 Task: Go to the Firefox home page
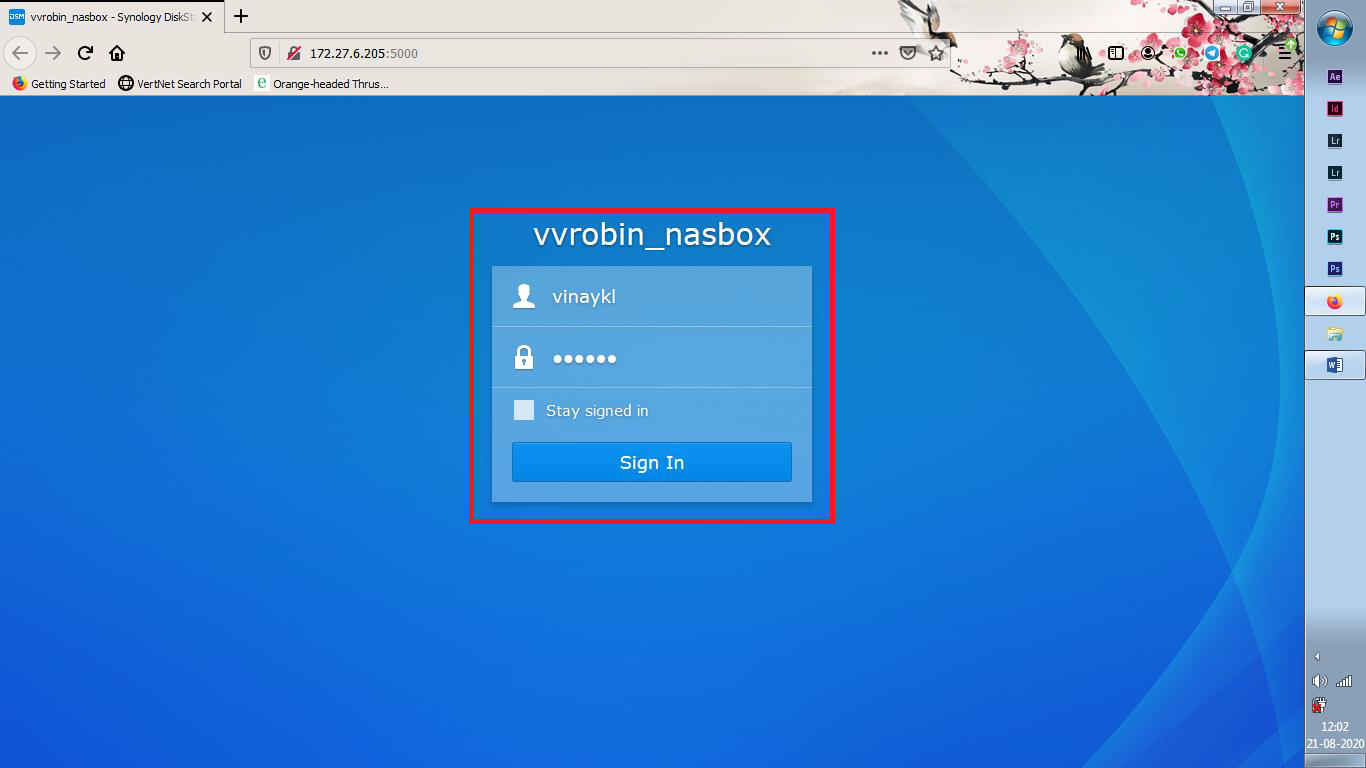(x=117, y=53)
